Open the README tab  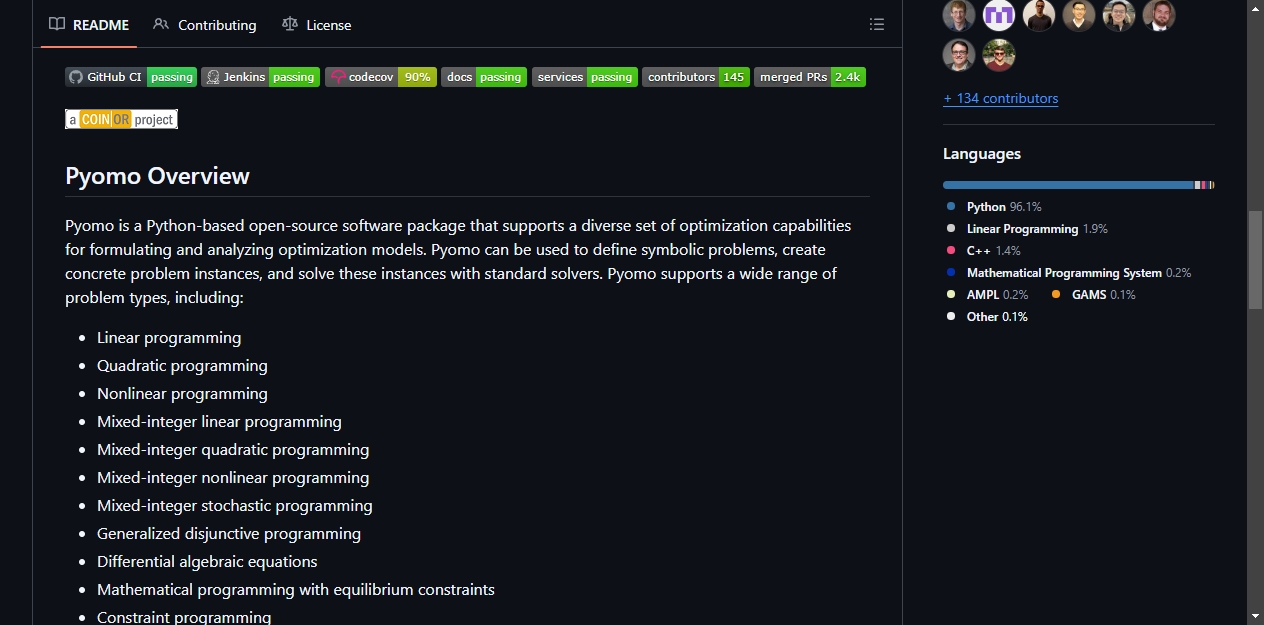(x=89, y=25)
